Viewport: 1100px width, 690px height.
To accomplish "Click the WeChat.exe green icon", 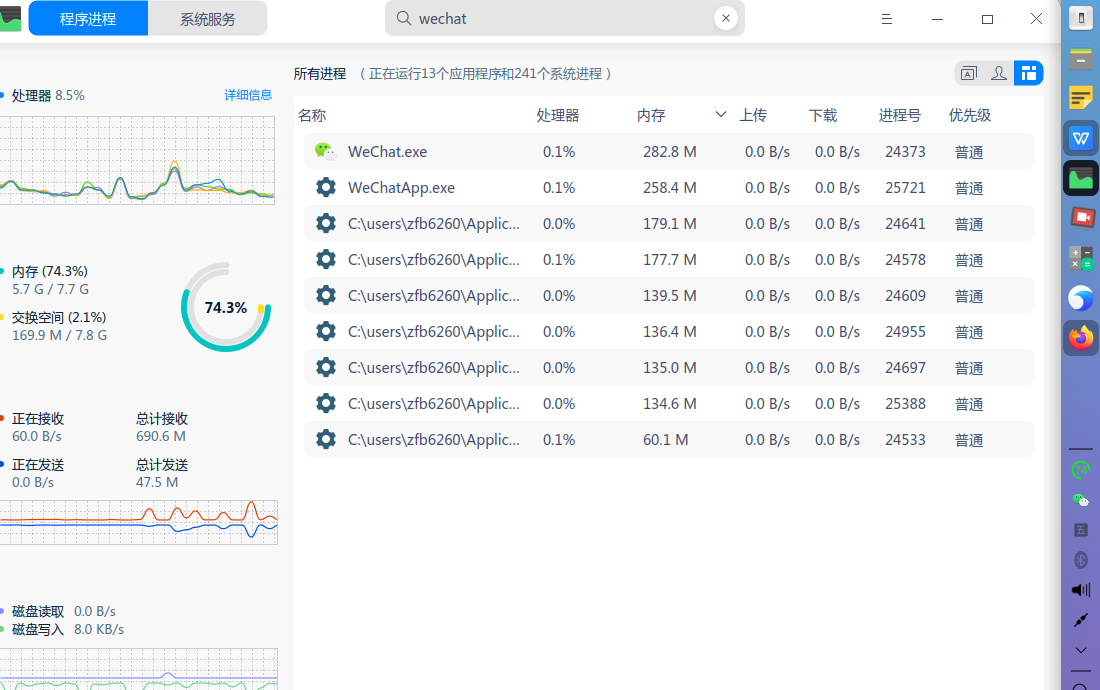I will coord(325,151).
